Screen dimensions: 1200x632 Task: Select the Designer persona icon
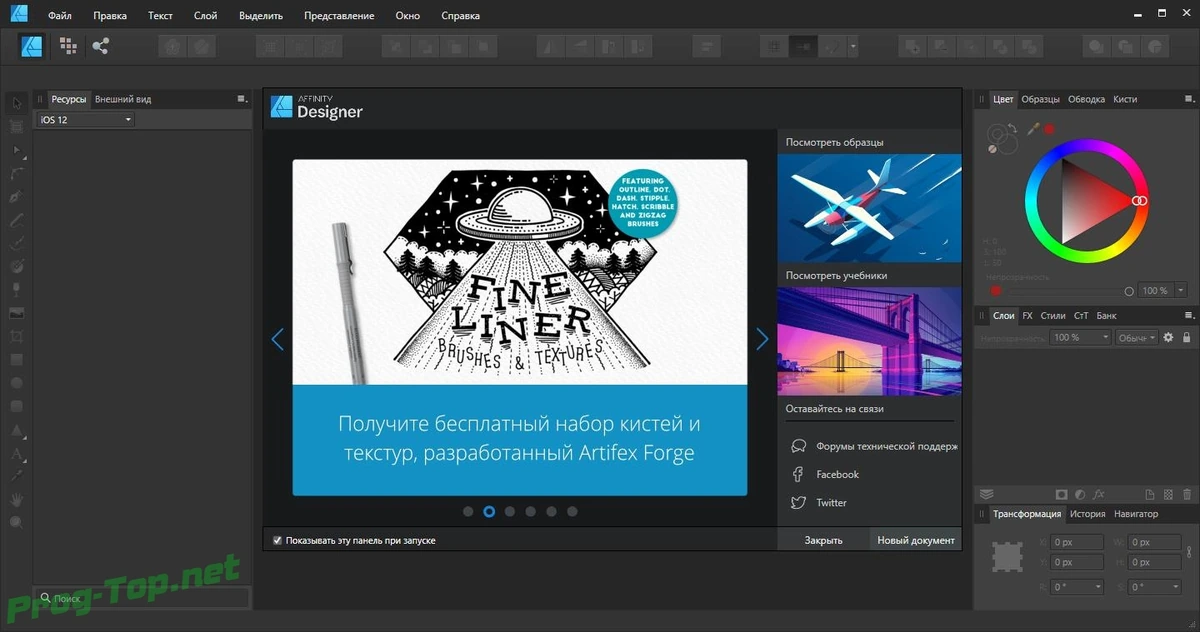(x=31, y=45)
